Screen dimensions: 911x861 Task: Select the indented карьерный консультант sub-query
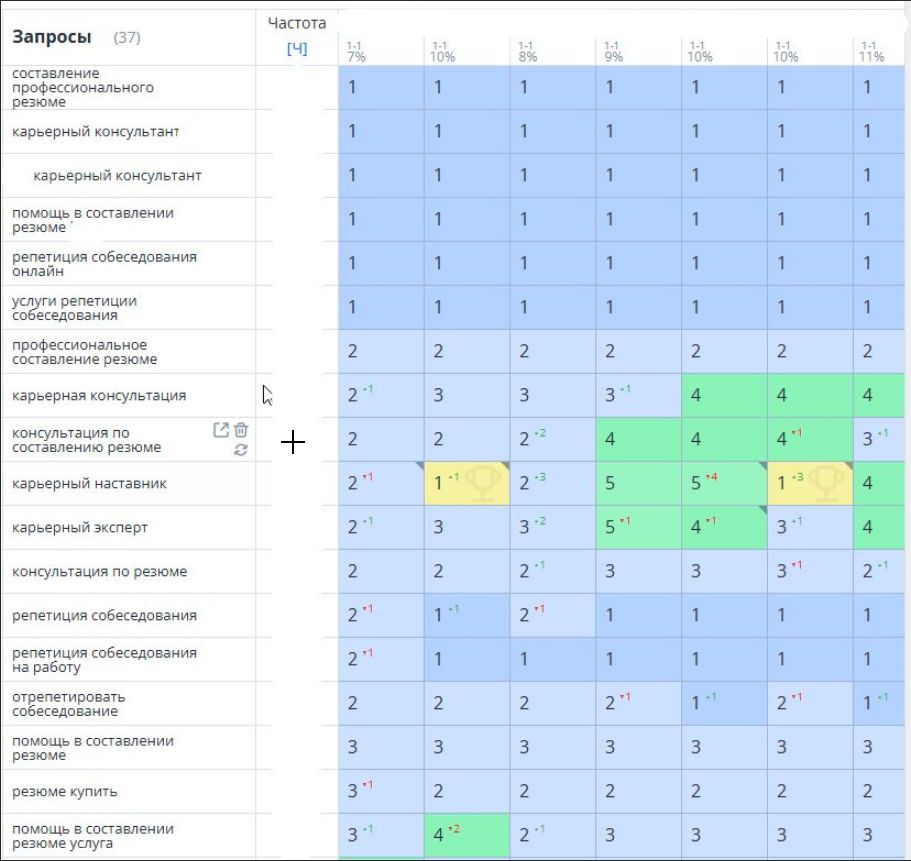[x=117, y=176]
